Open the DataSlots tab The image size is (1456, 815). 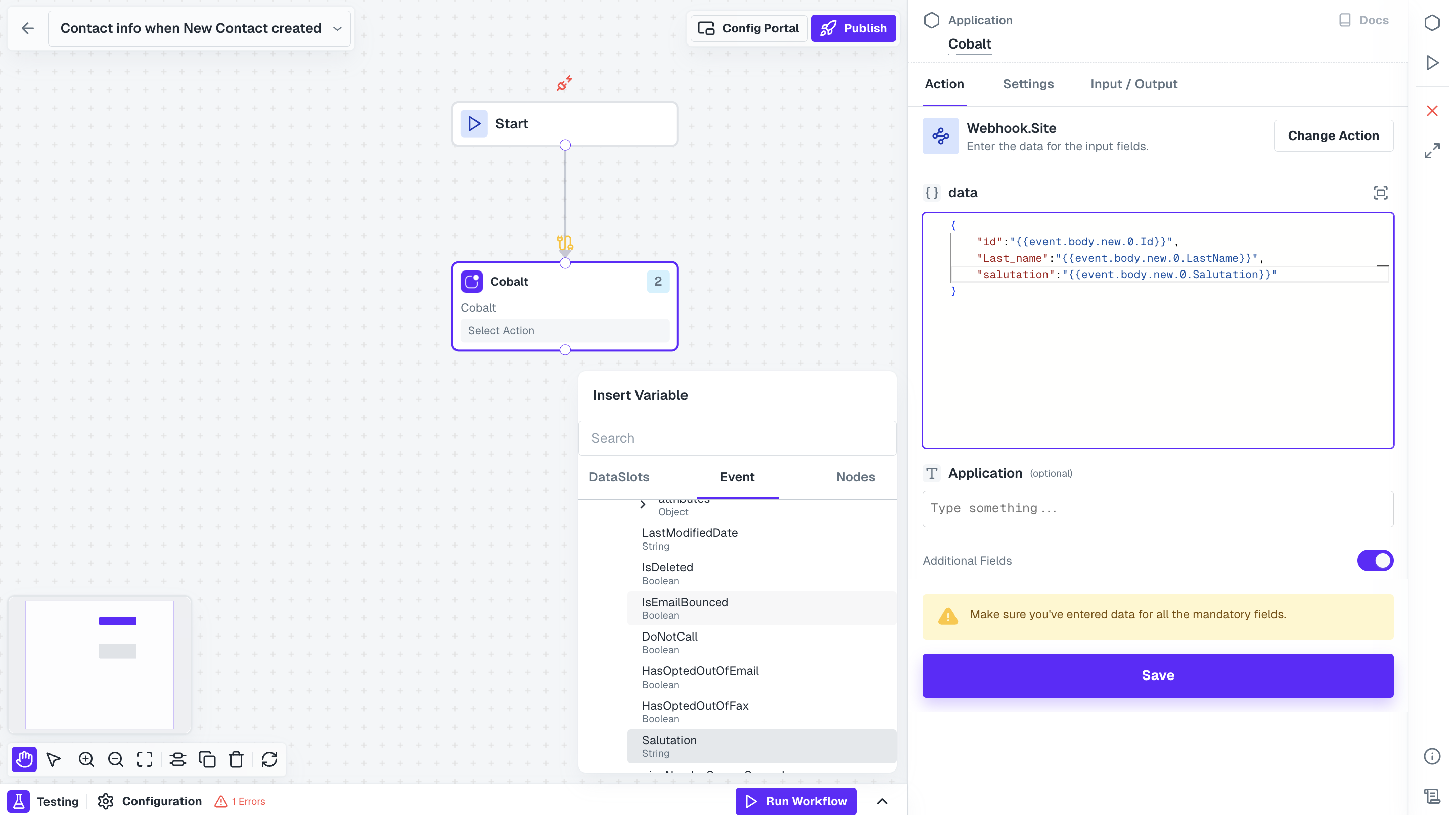(x=618, y=477)
